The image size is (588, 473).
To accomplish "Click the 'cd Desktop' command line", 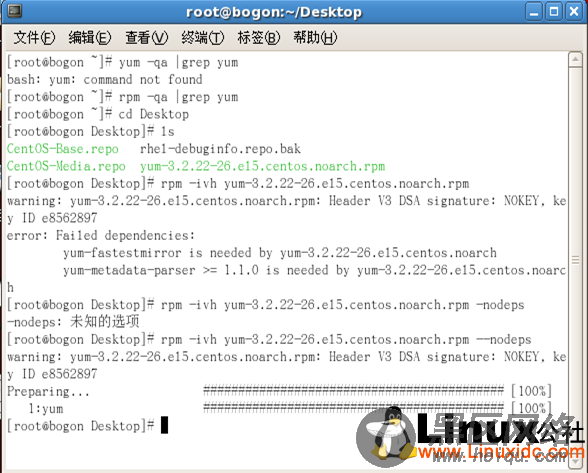I will point(98,114).
